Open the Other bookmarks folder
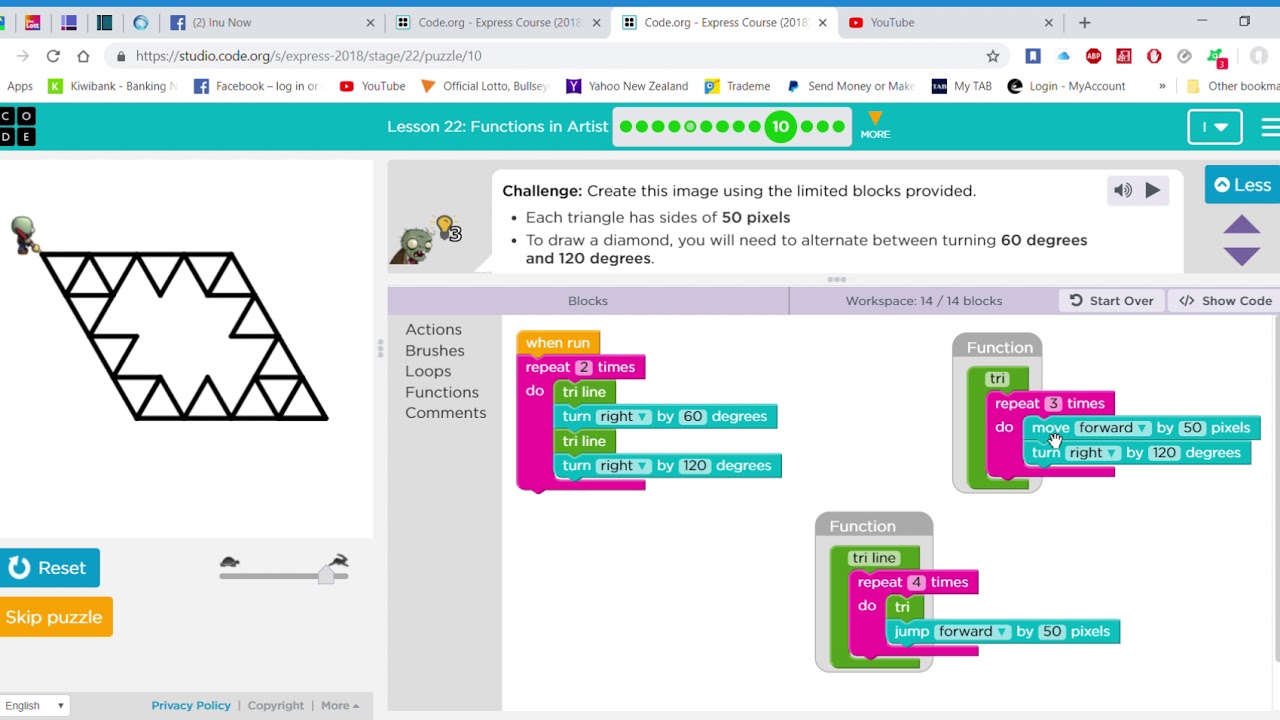This screenshot has height=720, width=1280. (x=1232, y=86)
